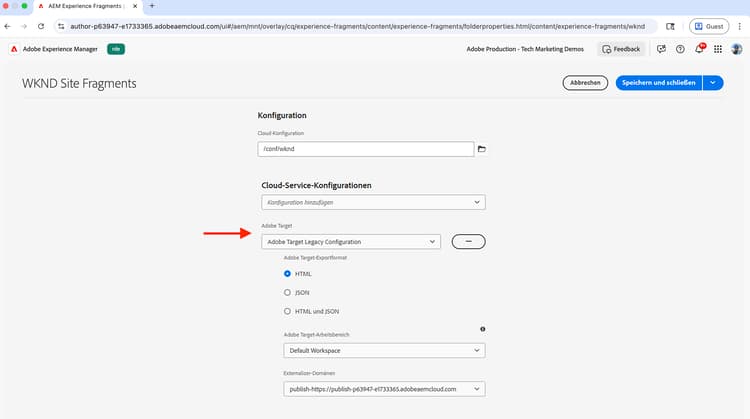The image size is (750, 419).
Task: View site information icon in address bar
Action: (61, 26)
